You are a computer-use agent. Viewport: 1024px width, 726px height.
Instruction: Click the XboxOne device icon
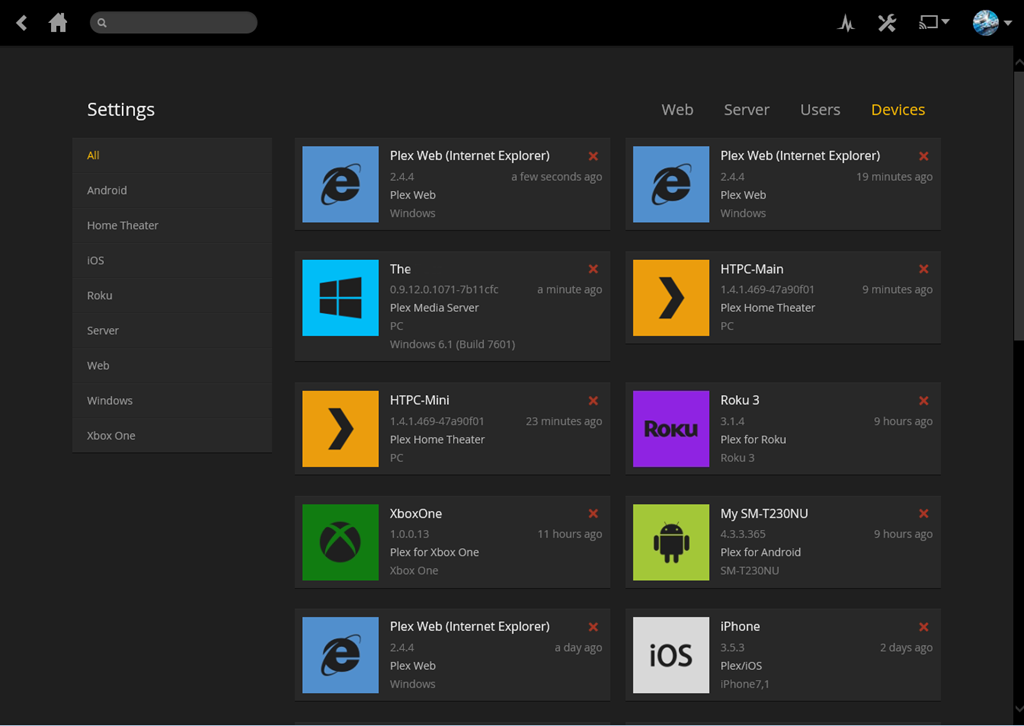[341, 542]
